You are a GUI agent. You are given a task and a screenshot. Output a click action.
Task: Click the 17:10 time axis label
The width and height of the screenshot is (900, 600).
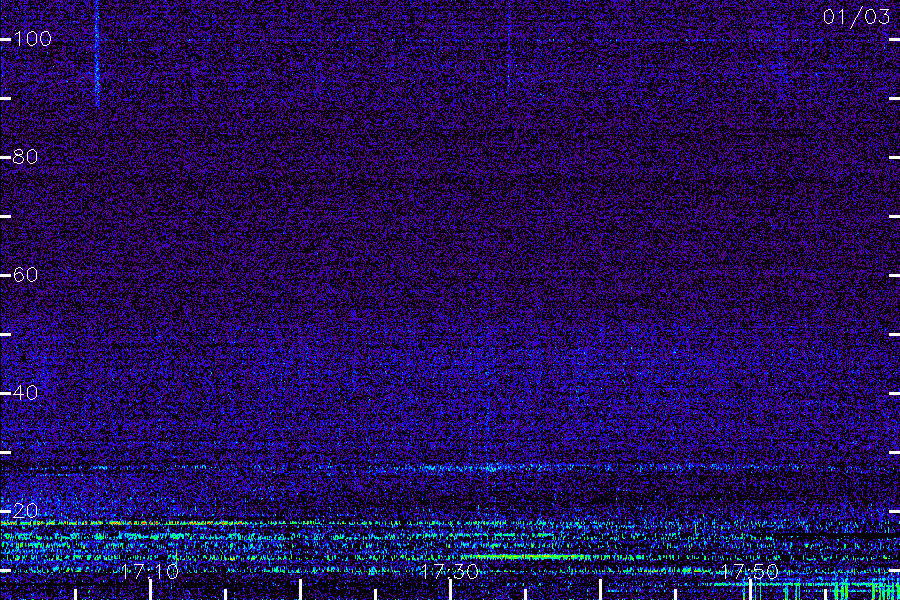(x=150, y=571)
